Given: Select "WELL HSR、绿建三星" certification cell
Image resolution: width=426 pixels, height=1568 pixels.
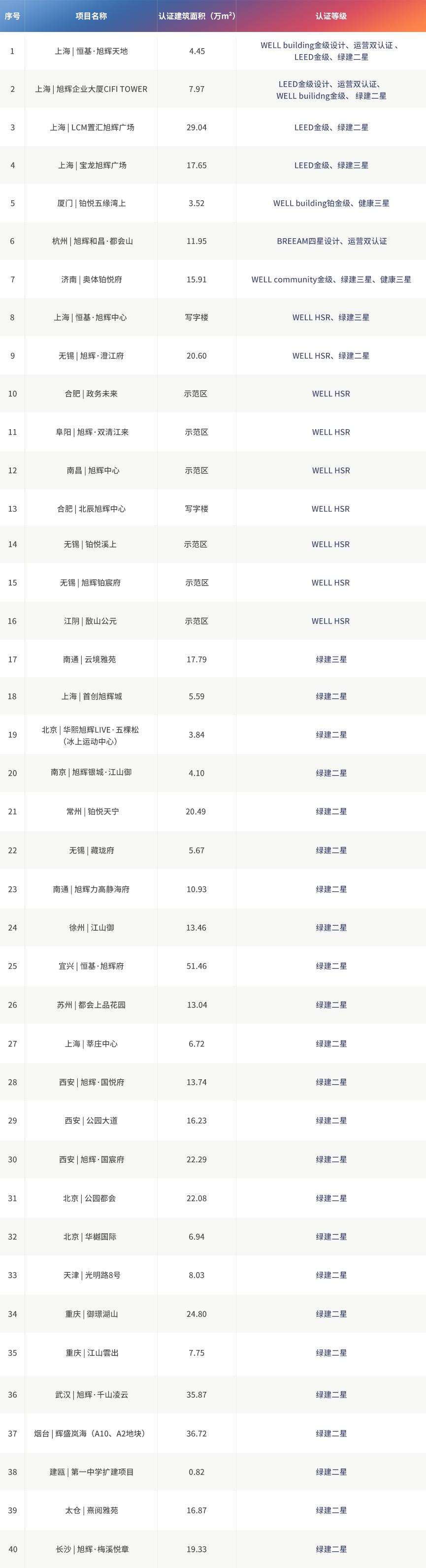Looking at the screenshot, I should (x=331, y=317).
